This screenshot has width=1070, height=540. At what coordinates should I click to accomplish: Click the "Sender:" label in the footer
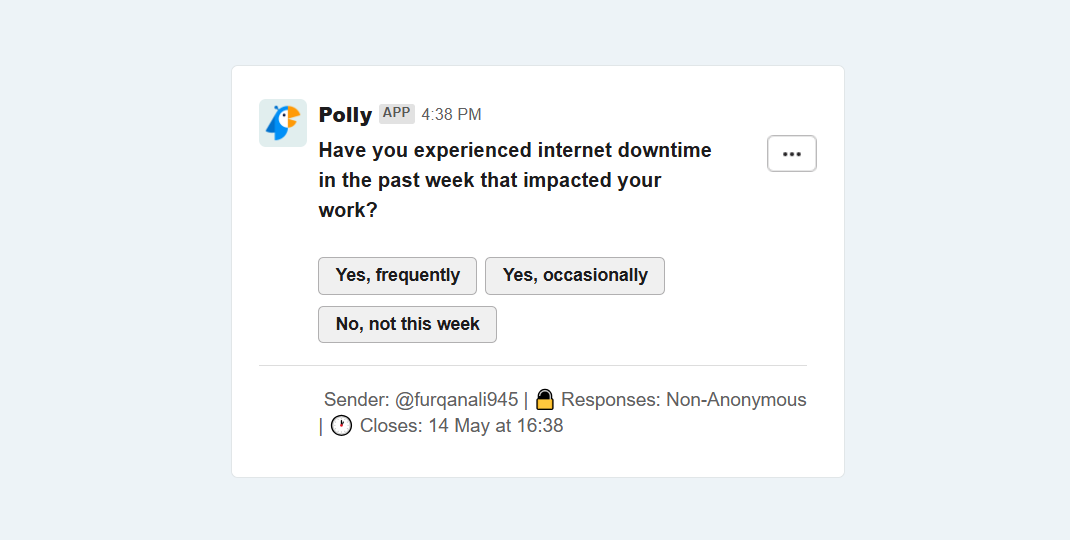(356, 399)
